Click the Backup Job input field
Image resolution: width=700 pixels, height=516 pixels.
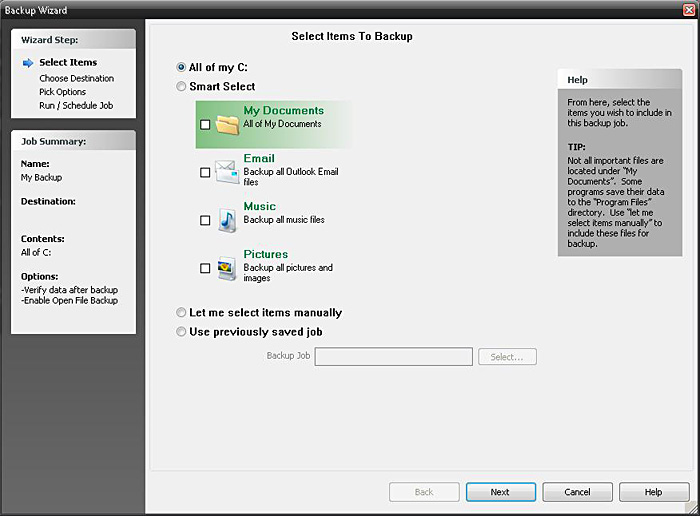393,357
